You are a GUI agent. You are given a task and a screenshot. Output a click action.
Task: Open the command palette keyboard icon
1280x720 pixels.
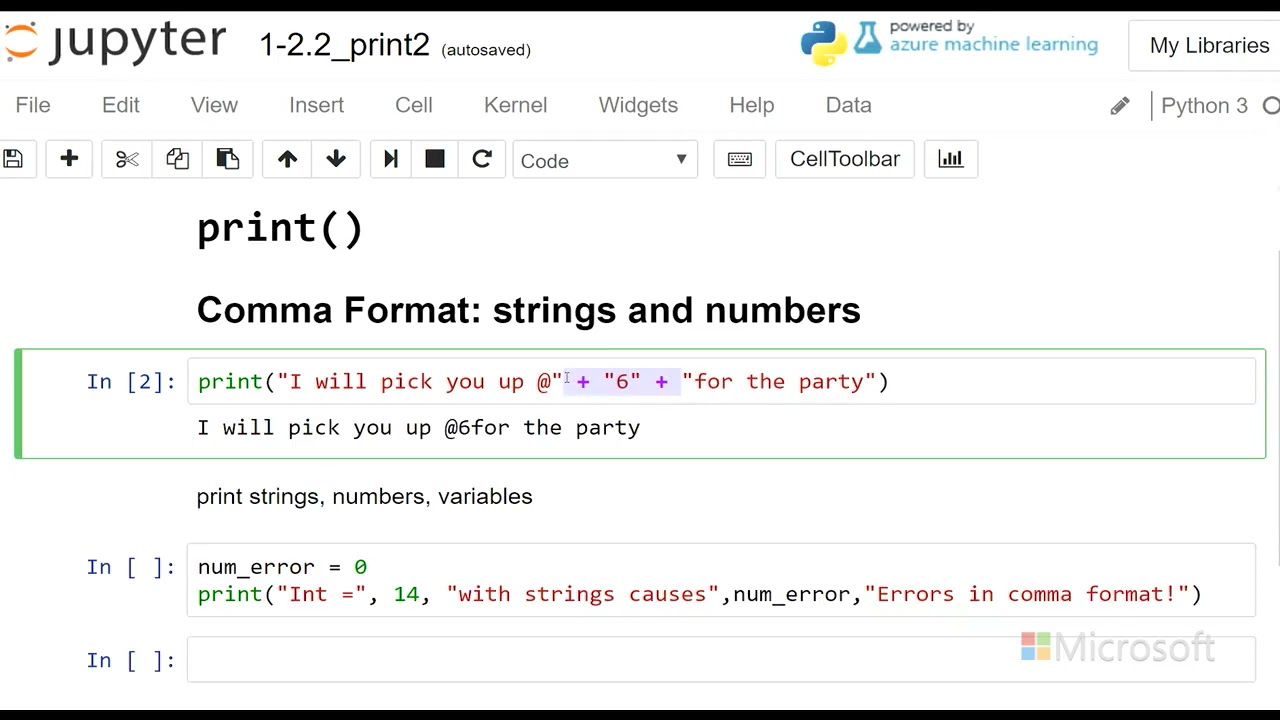click(x=740, y=159)
